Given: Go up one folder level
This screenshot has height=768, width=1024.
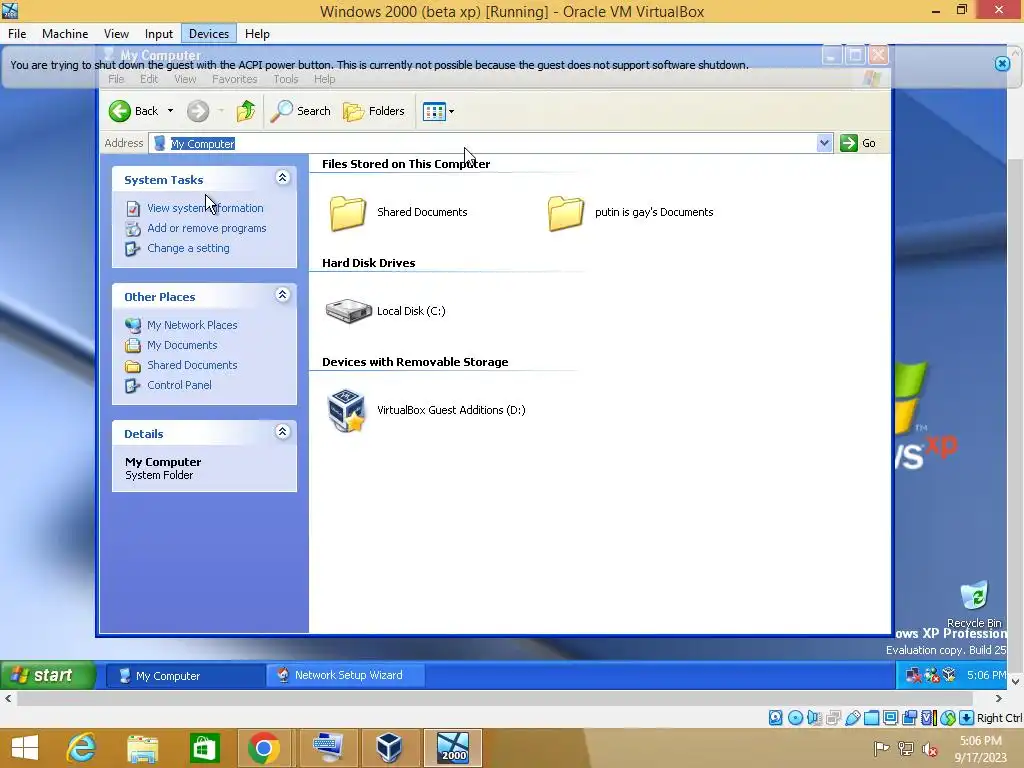Looking at the screenshot, I should 246,111.
